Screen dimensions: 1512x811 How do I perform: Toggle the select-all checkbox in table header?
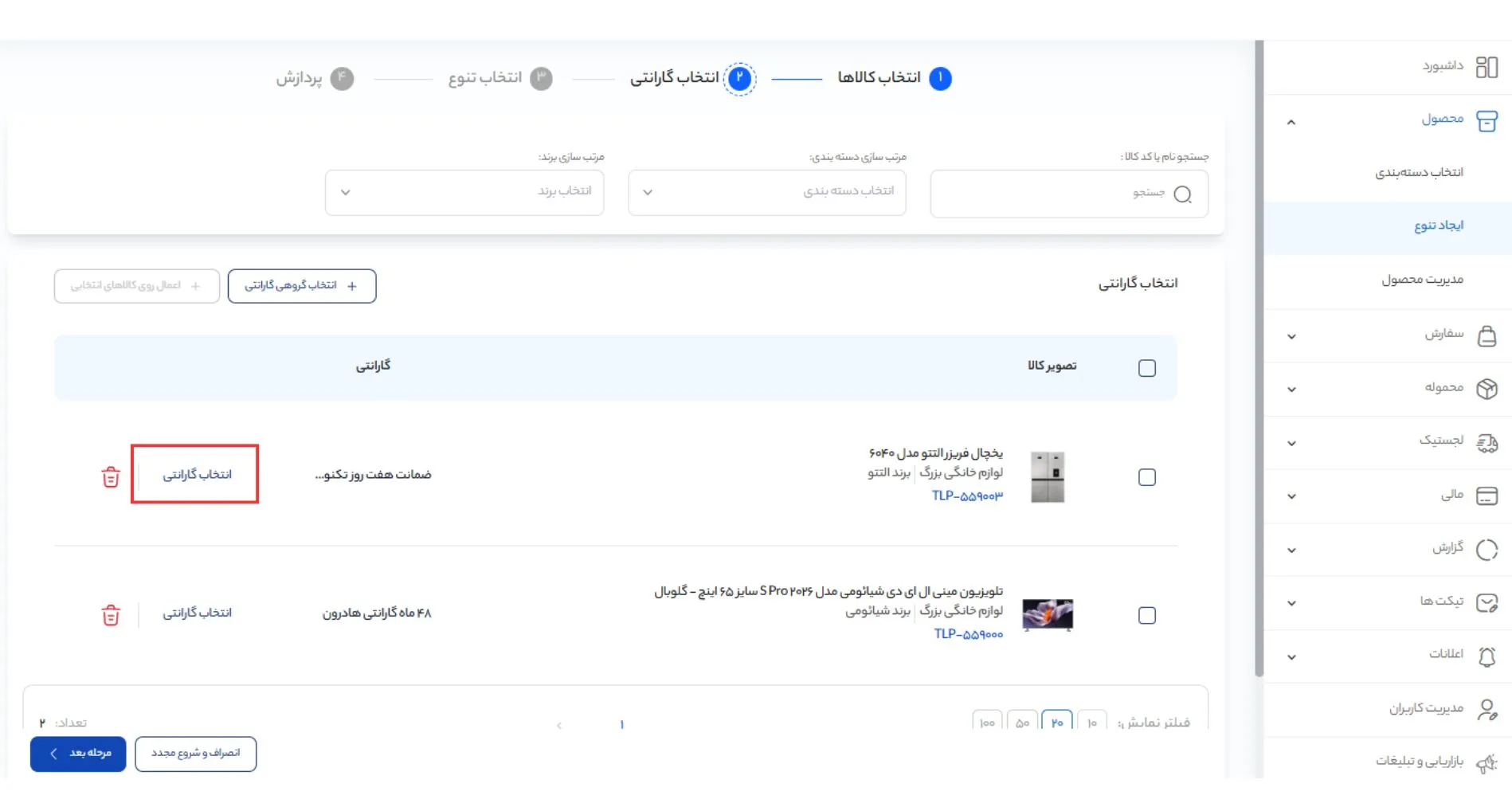pos(1146,368)
